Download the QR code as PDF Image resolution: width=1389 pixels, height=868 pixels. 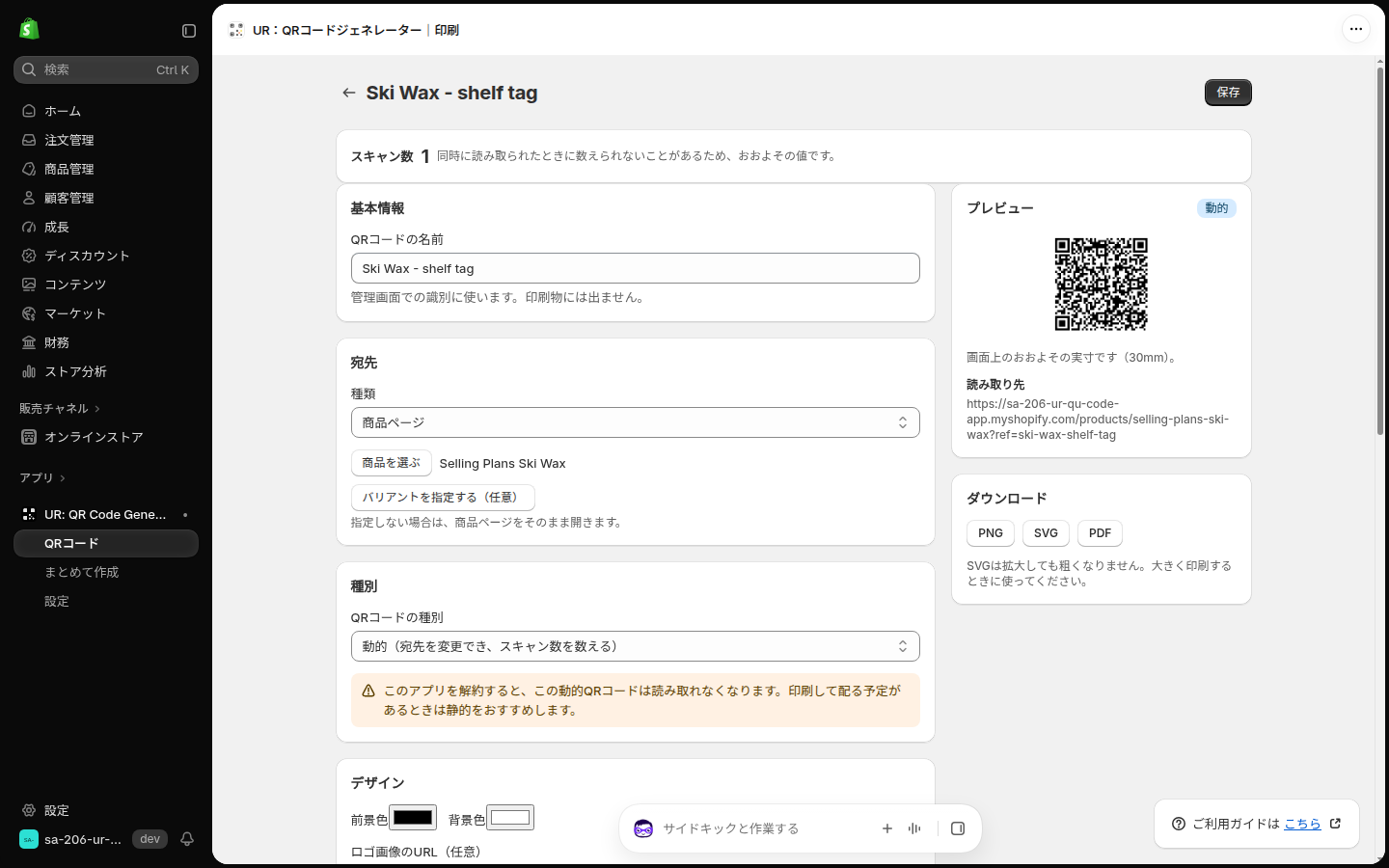[1100, 533]
